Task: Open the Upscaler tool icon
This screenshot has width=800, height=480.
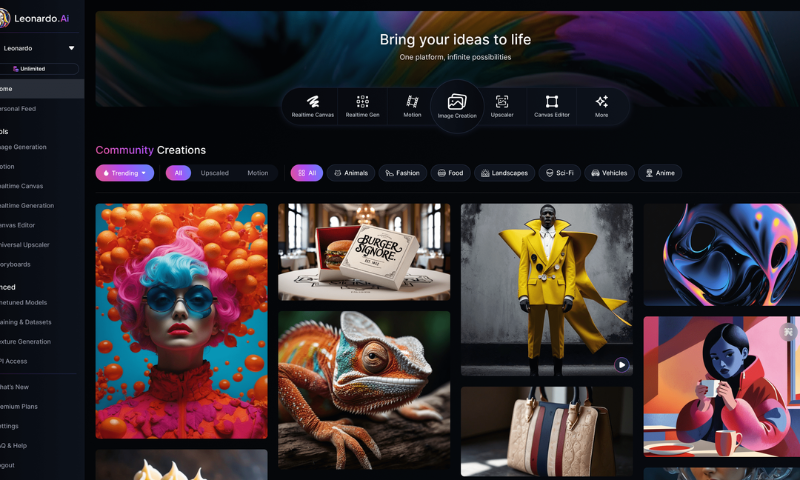Action: point(502,102)
